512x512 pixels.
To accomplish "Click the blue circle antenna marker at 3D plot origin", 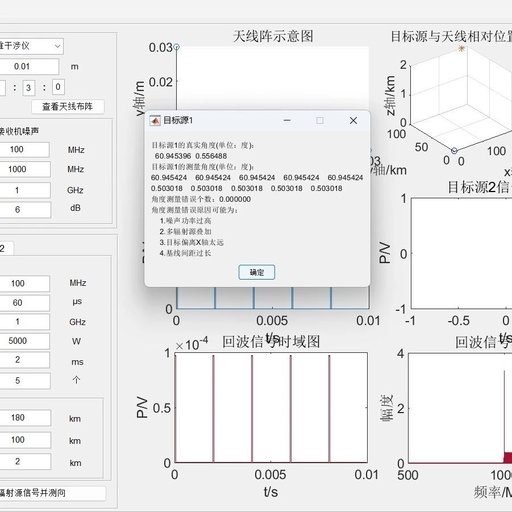I will [x=454, y=151].
